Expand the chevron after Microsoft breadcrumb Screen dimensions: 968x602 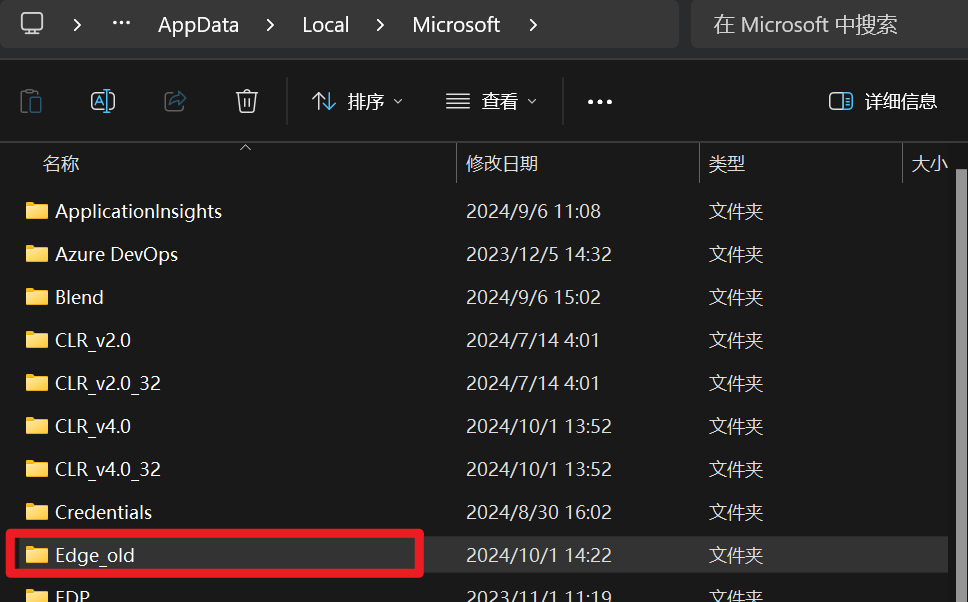(x=532, y=25)
